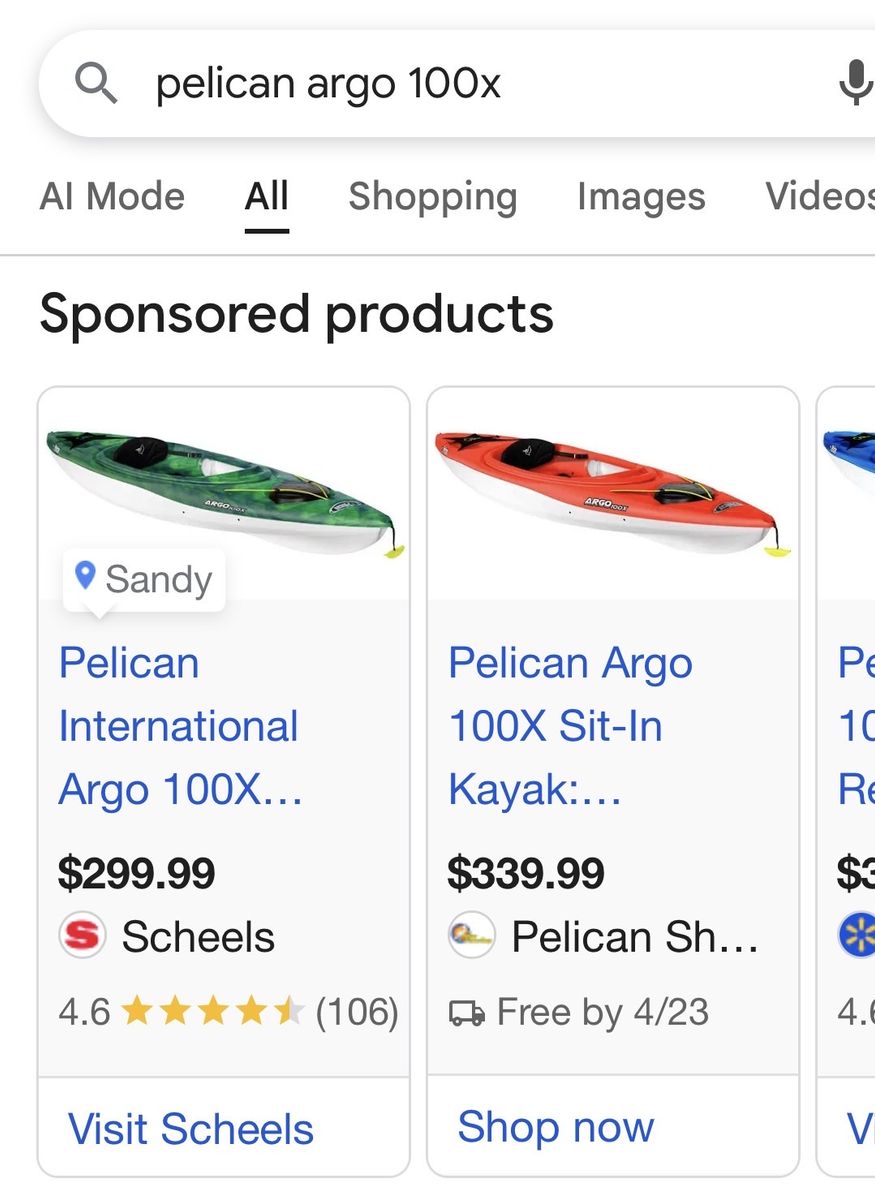Switch to the Videos tab
The width and height of the screenshot is (875, 1200).
(818, 196)
